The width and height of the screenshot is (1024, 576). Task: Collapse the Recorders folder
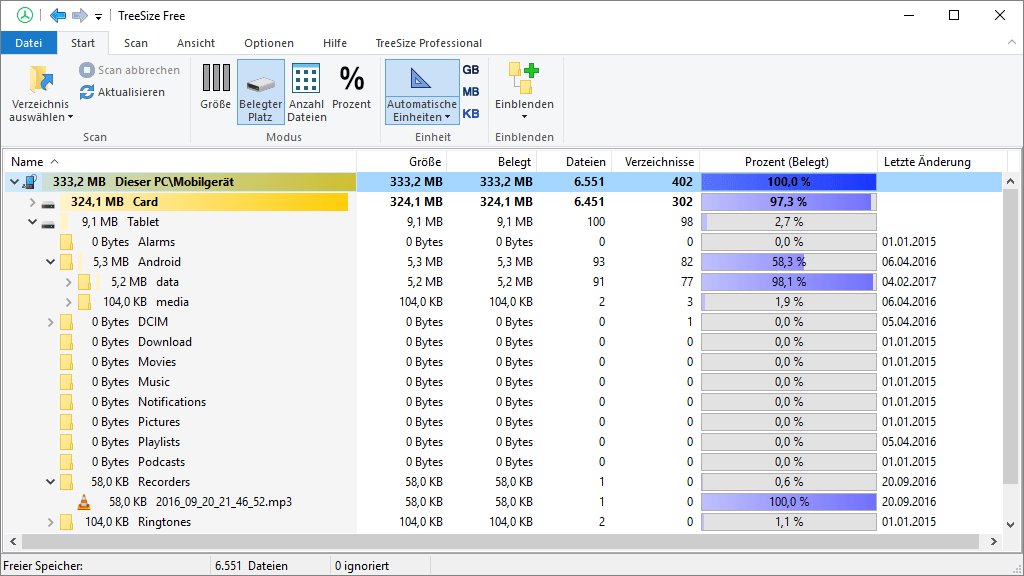[x=50, y=482]
